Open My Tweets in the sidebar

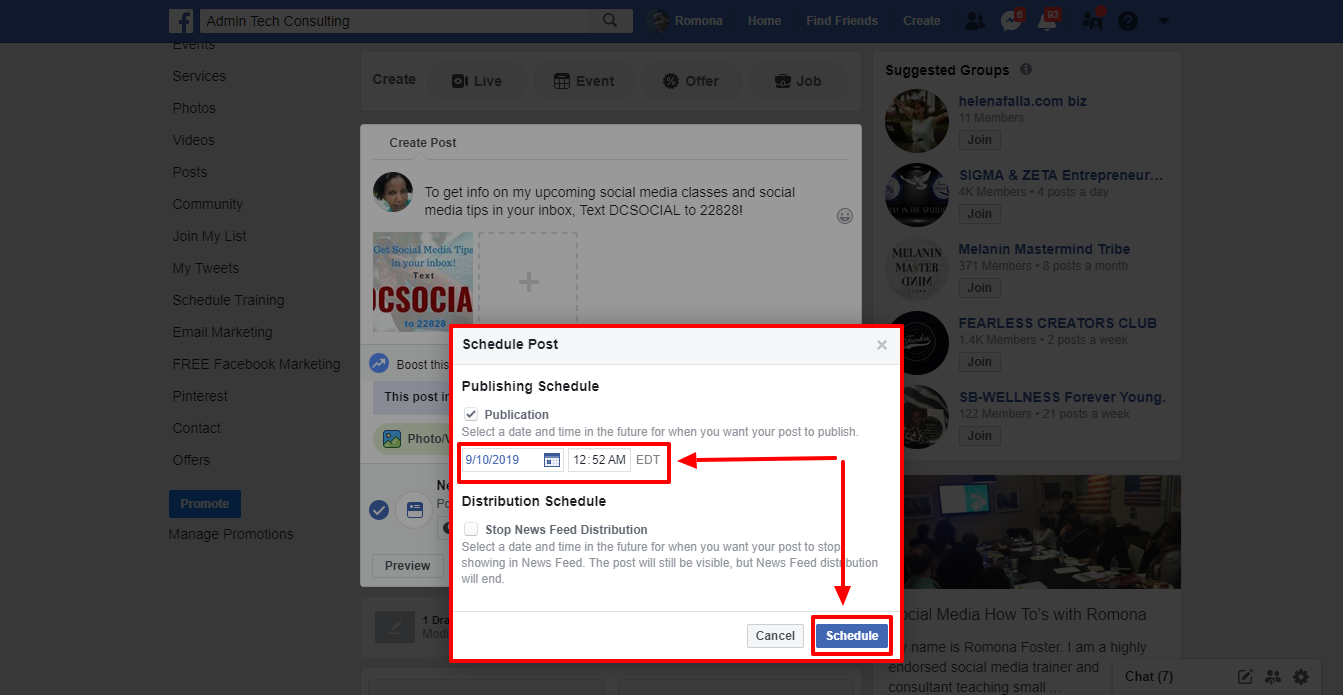206,268
